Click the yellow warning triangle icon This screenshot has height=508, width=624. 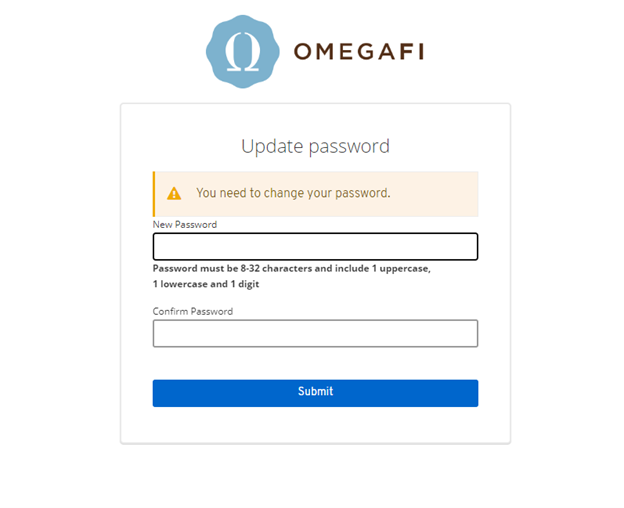click(x=174, y=194)
